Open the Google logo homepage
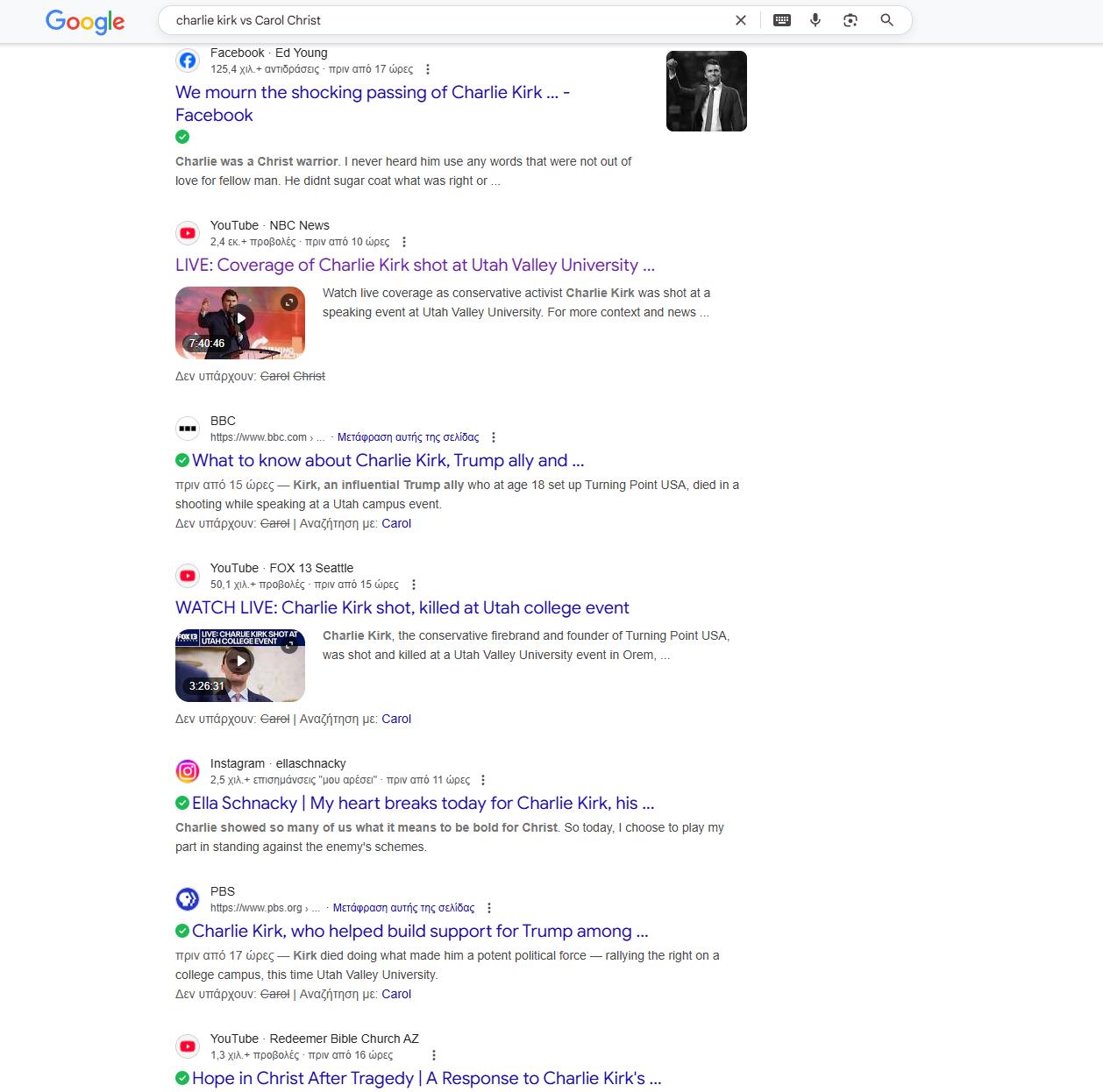Screen dimensions: 1103x1092 (85, 20)
